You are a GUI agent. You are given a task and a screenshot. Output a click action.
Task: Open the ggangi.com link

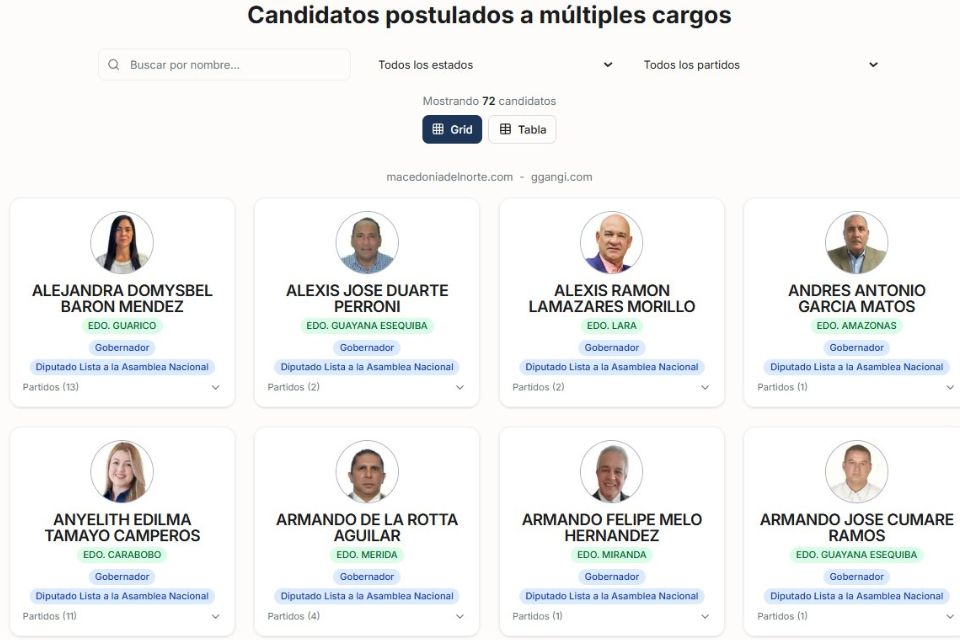point(561,177)
